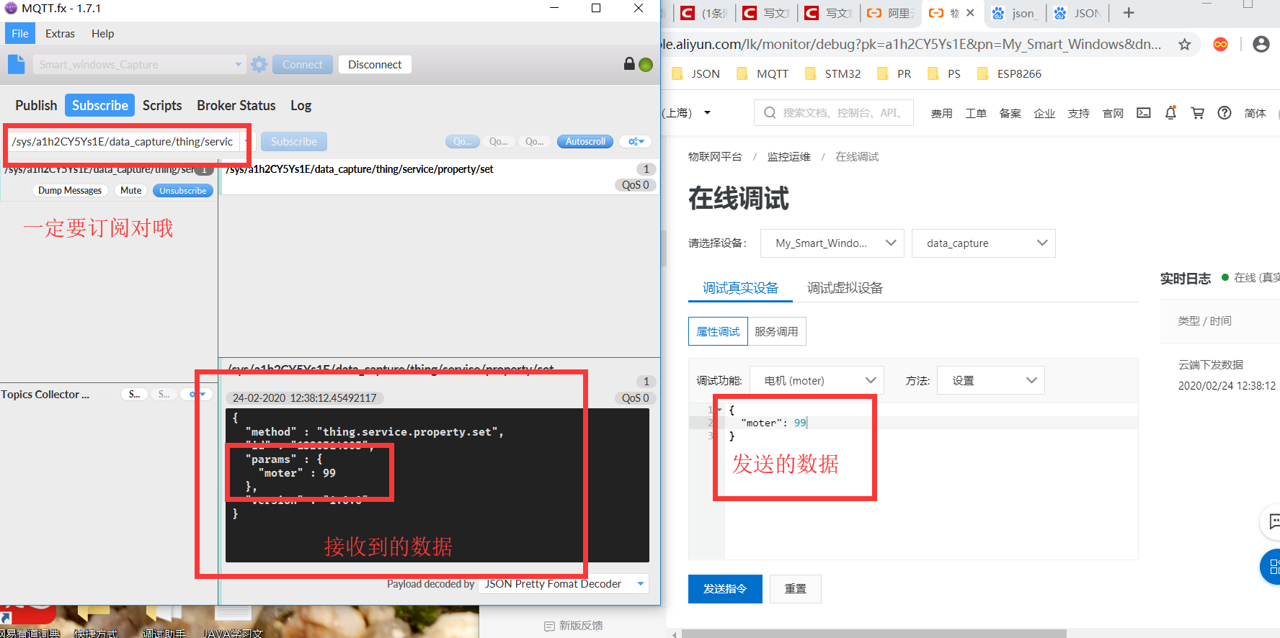Click the 发送指令 send command button

click(x=725, y=589)
